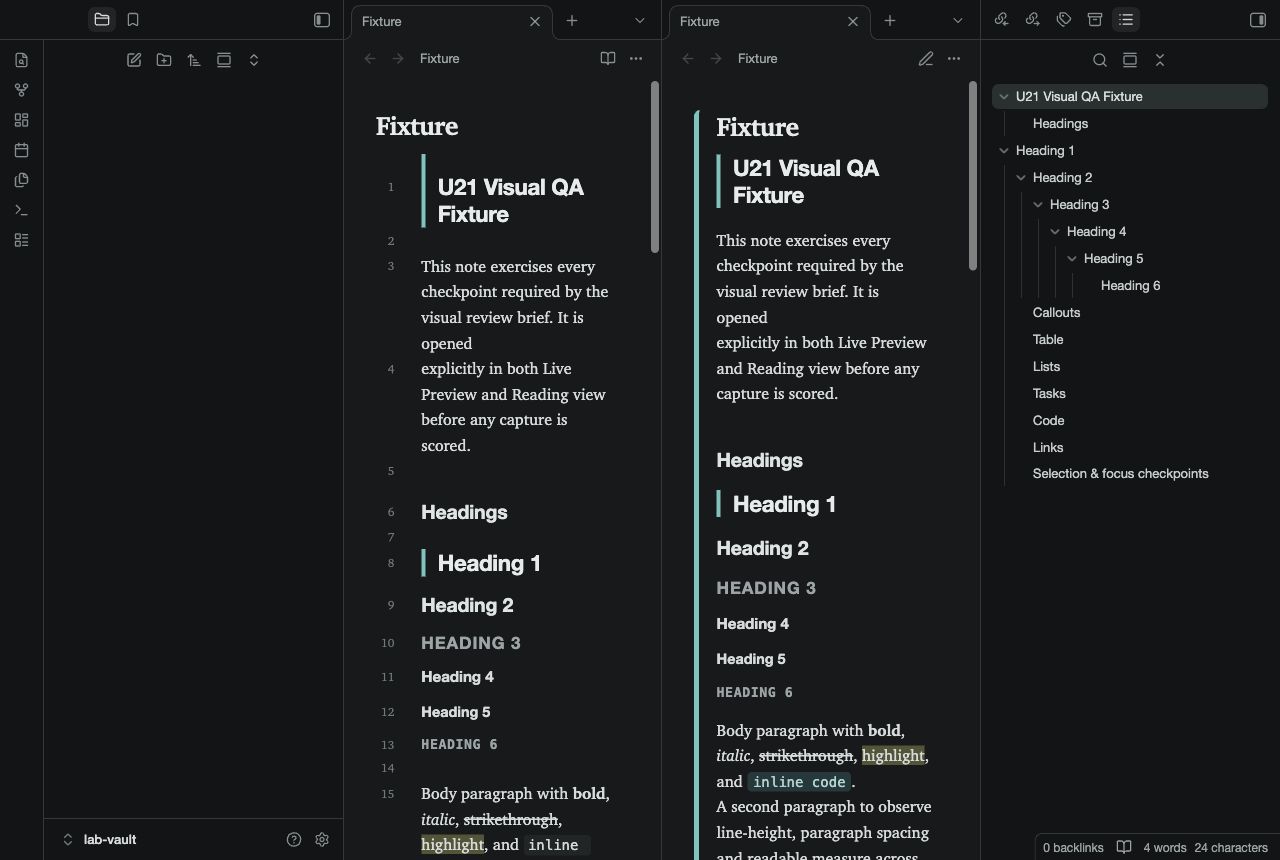Open more options in left pane

tap(636, 58)
